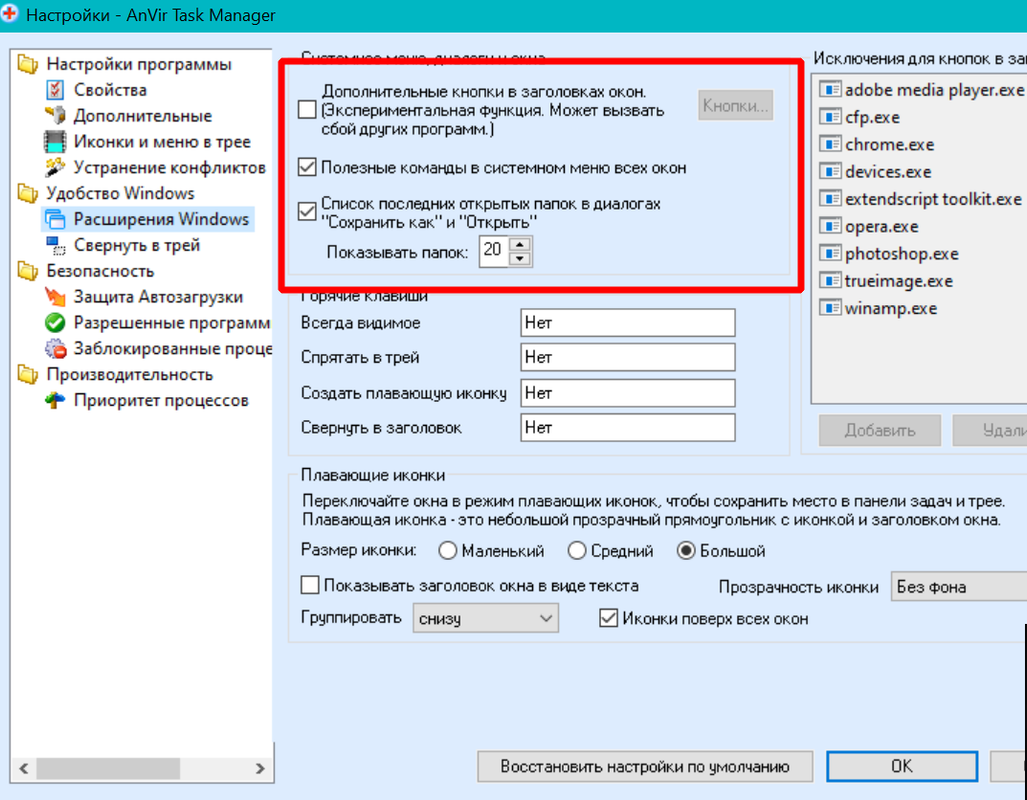
Task: Click tree scrollbar left arrow
Action: point(24,769)
